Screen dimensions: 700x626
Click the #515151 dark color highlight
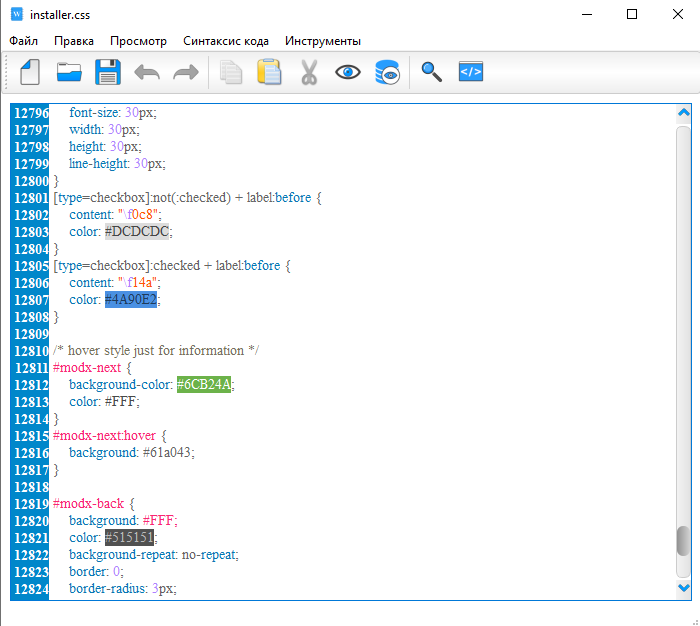129,537
